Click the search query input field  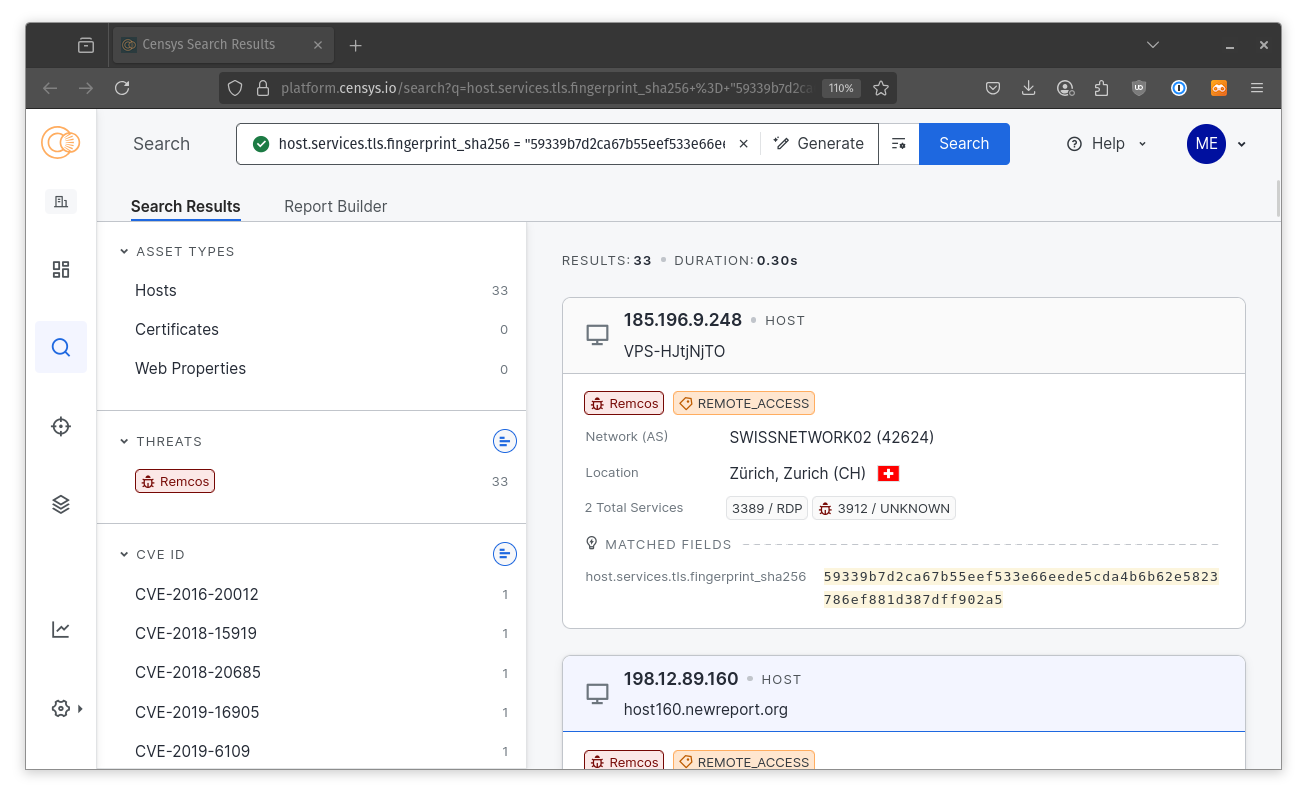coord(502,144)
